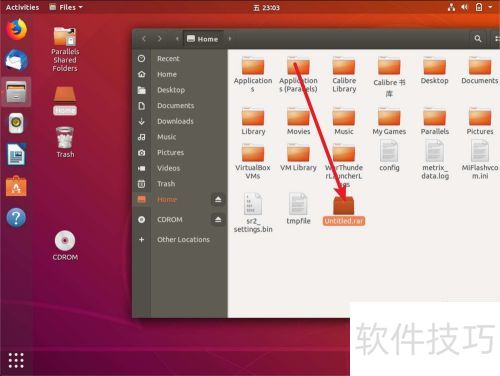
Task: Go back with the back arrow
Action: 144,39
